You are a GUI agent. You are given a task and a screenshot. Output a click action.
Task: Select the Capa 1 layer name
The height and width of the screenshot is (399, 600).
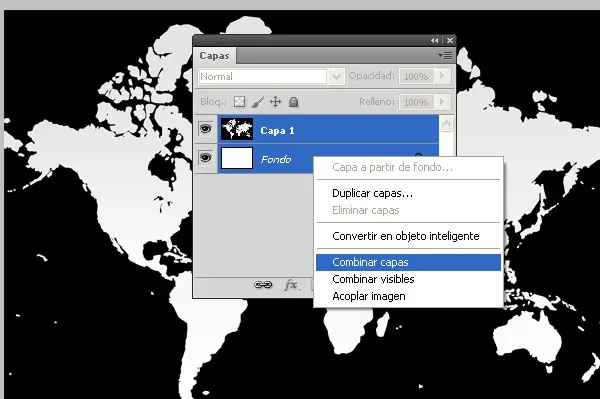click(x=277, y=131)
